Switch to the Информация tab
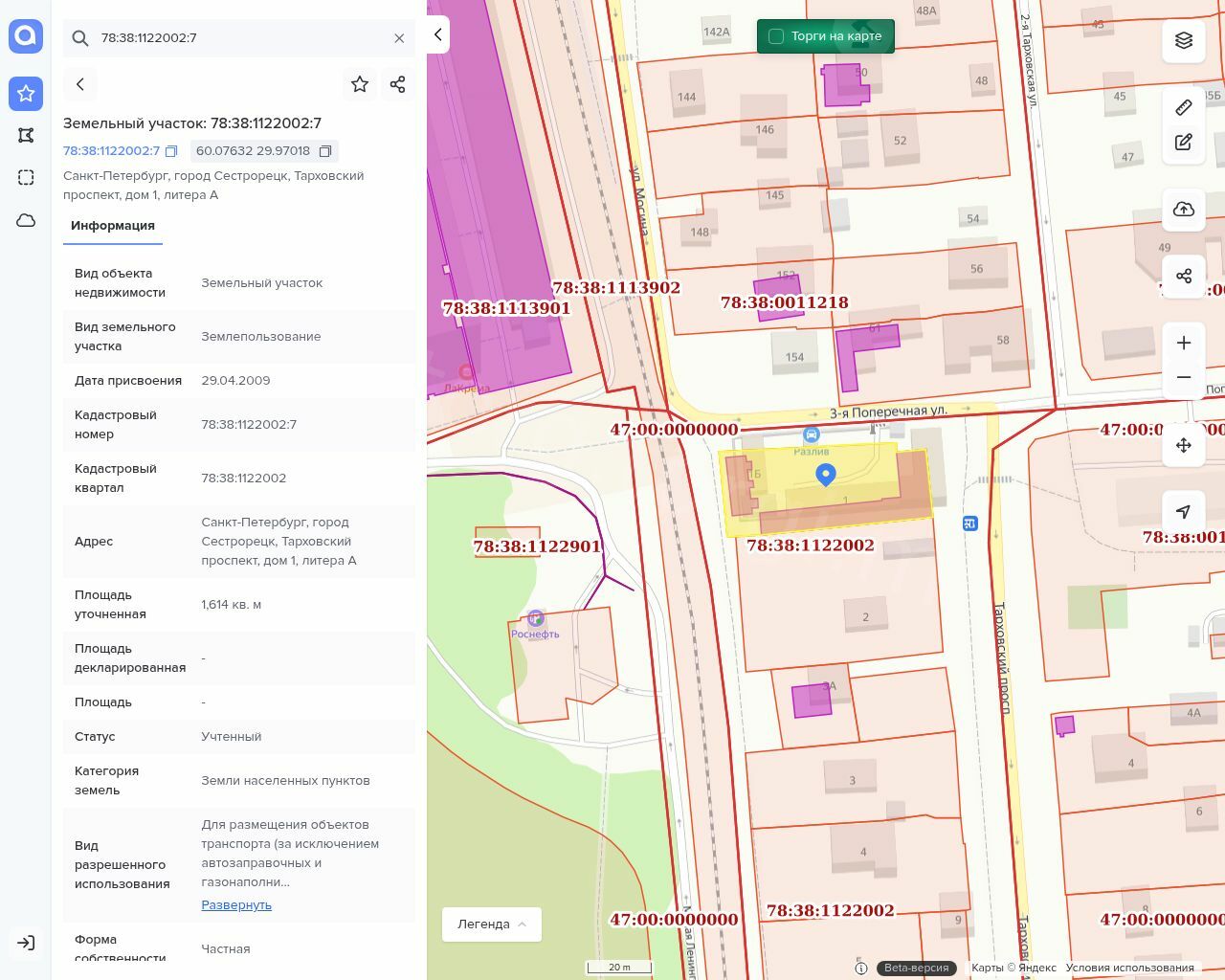The image size is (1225, 980). tap(113, 226)
